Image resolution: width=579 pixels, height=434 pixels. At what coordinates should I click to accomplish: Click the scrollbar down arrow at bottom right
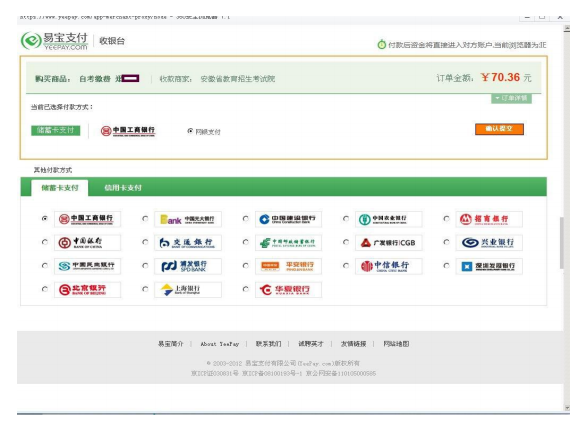tap(567, 408)
